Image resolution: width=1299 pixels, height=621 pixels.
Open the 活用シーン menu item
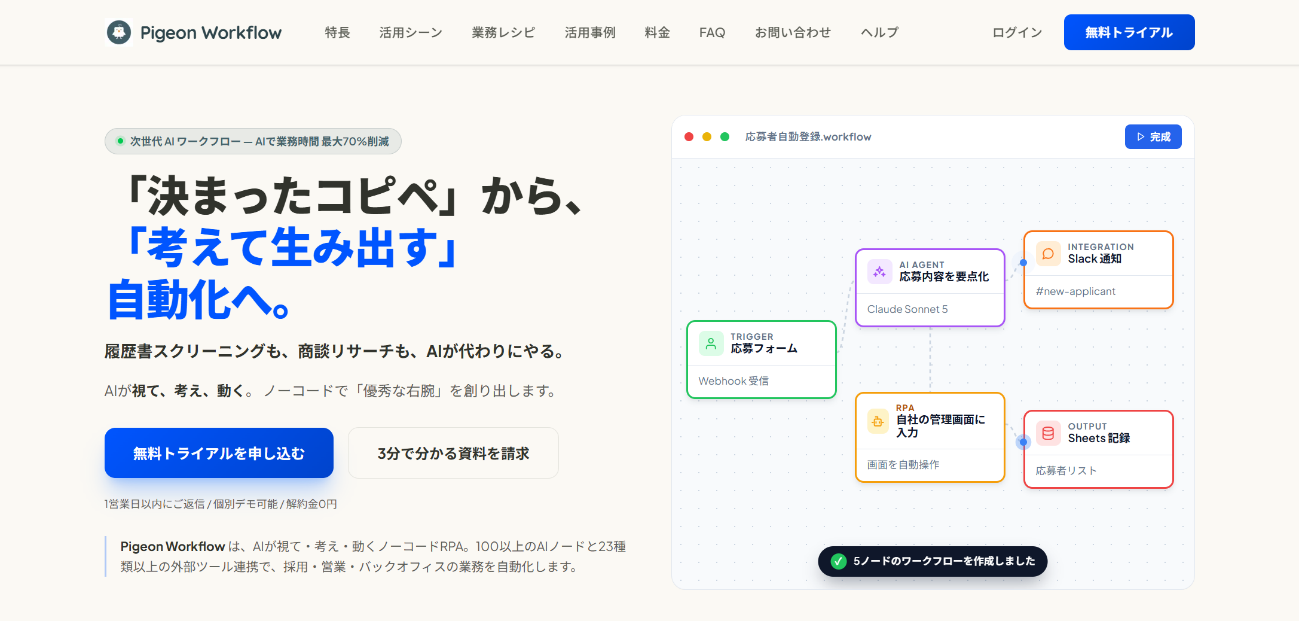click(411, 32)
